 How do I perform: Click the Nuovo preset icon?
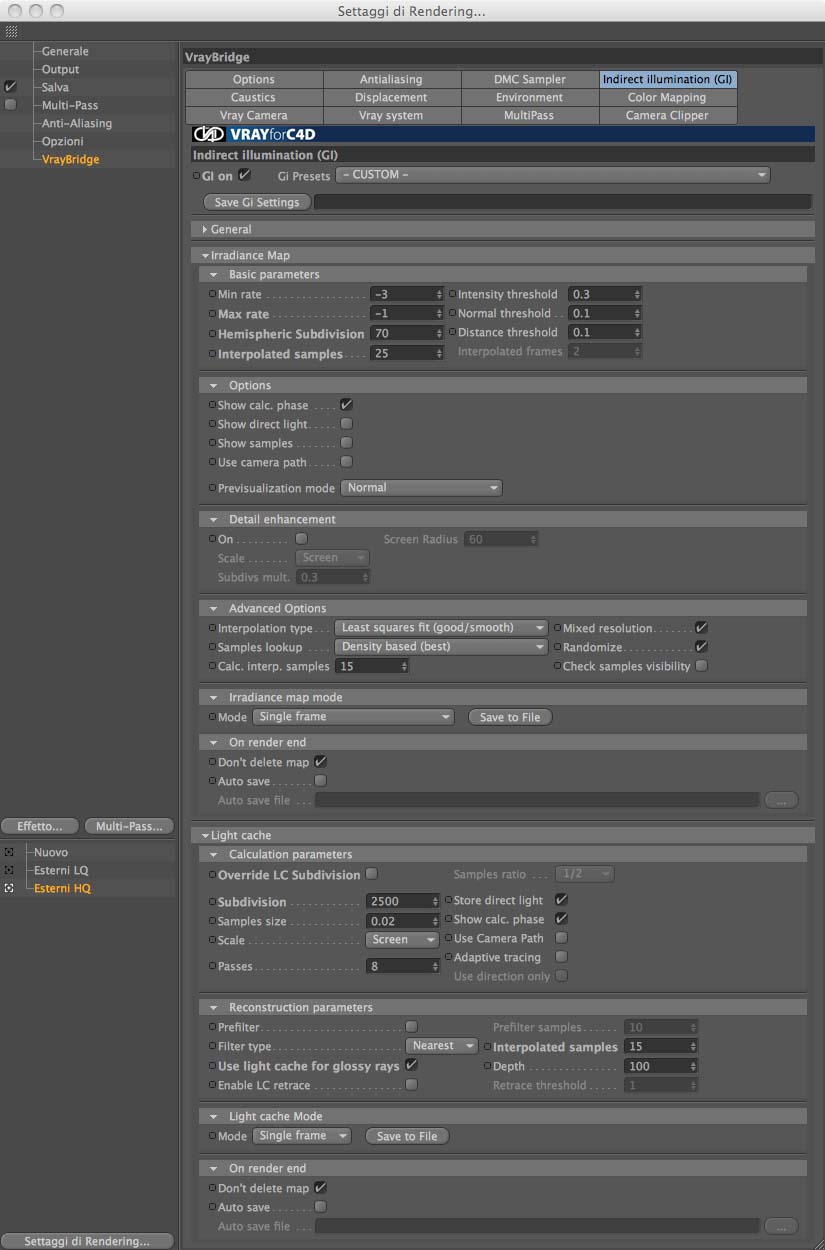9,852
